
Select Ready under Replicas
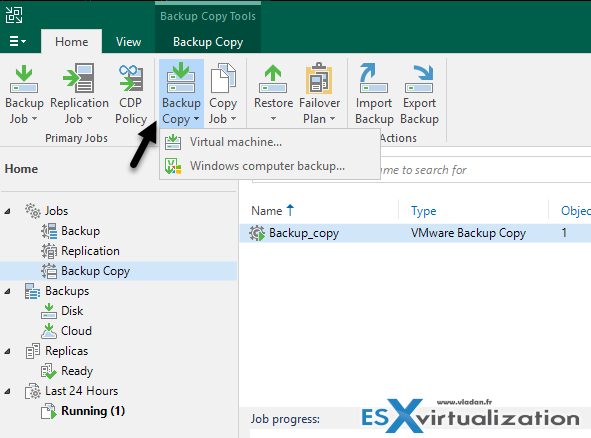pyautogui.click(x=77, y=371)
